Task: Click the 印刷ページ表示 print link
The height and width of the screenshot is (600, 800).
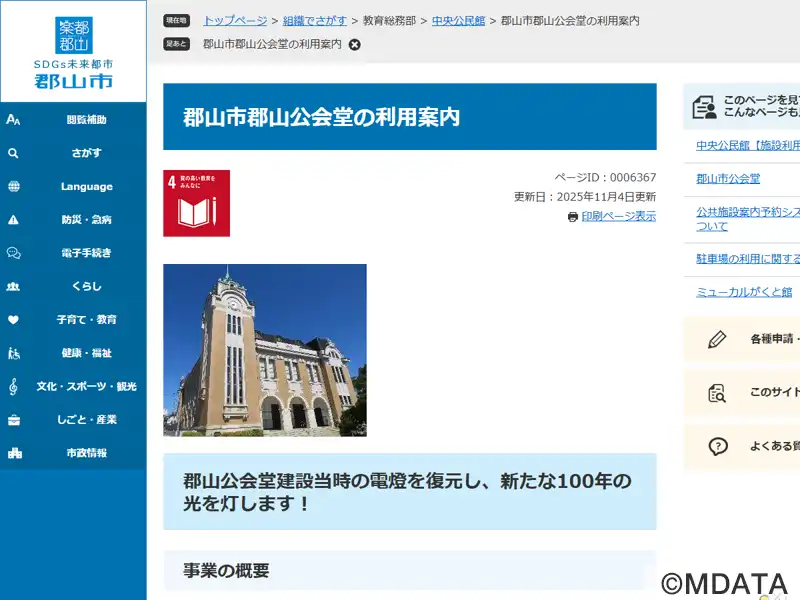Action: pyautogui.click(x=618, y=216)
